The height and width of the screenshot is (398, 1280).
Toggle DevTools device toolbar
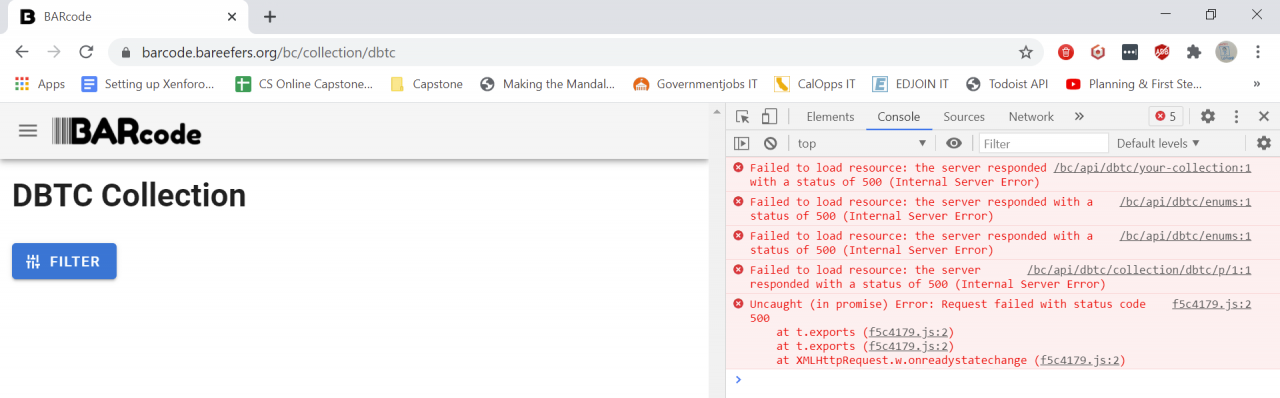769,116
